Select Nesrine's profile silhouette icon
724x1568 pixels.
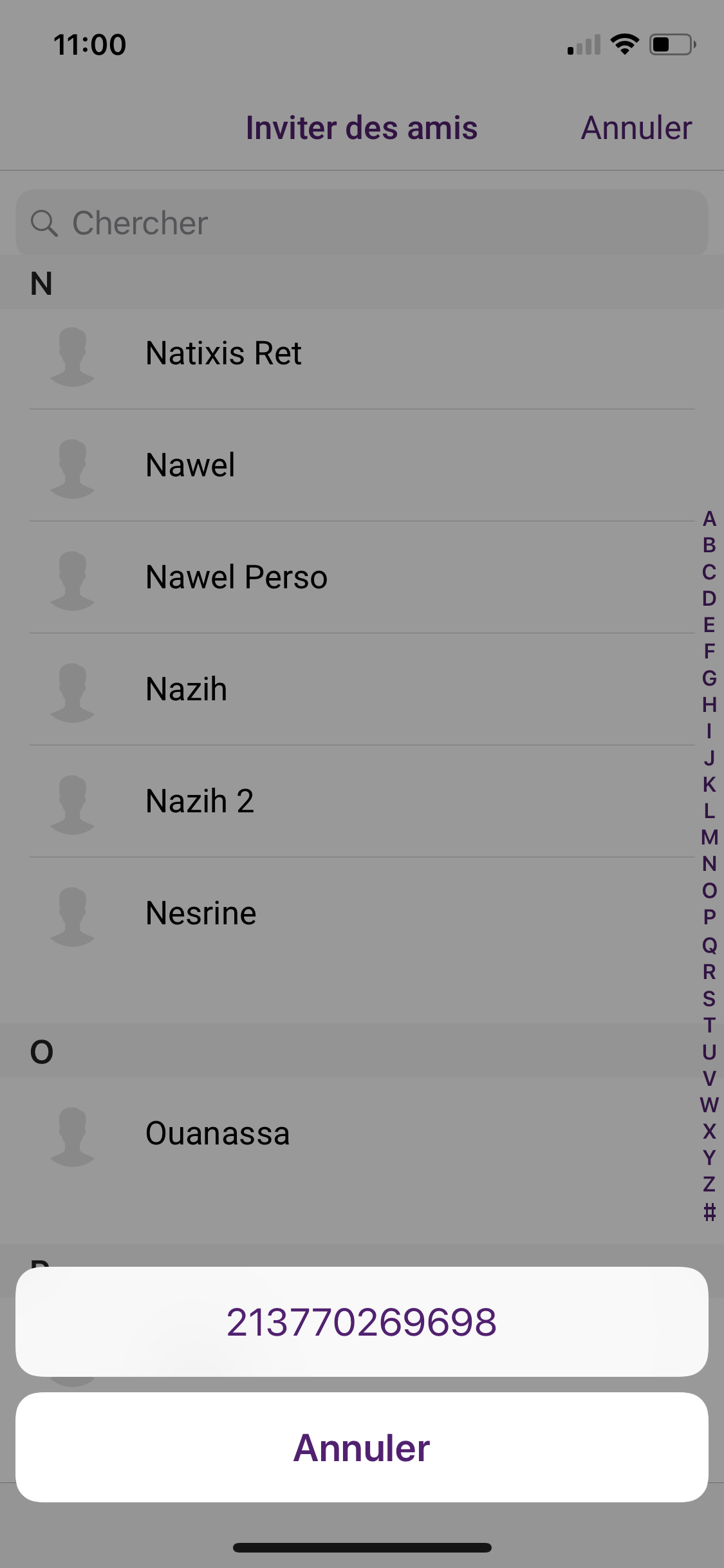(73, 917)
